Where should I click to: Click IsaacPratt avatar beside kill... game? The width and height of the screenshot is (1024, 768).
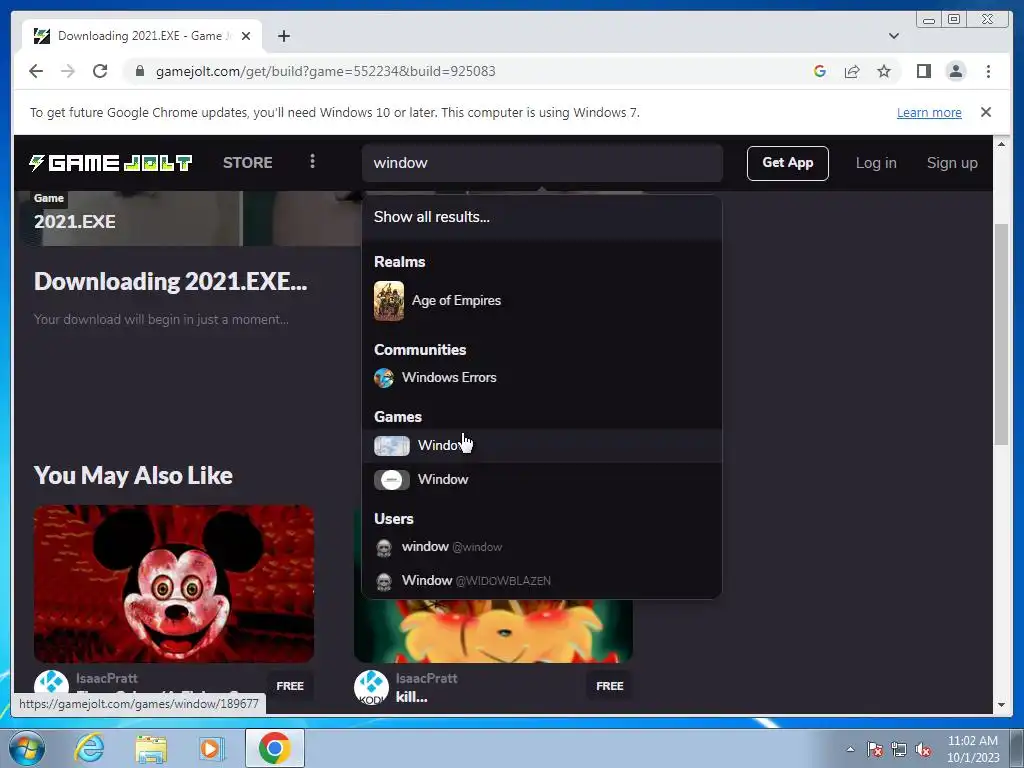point(371,687)
